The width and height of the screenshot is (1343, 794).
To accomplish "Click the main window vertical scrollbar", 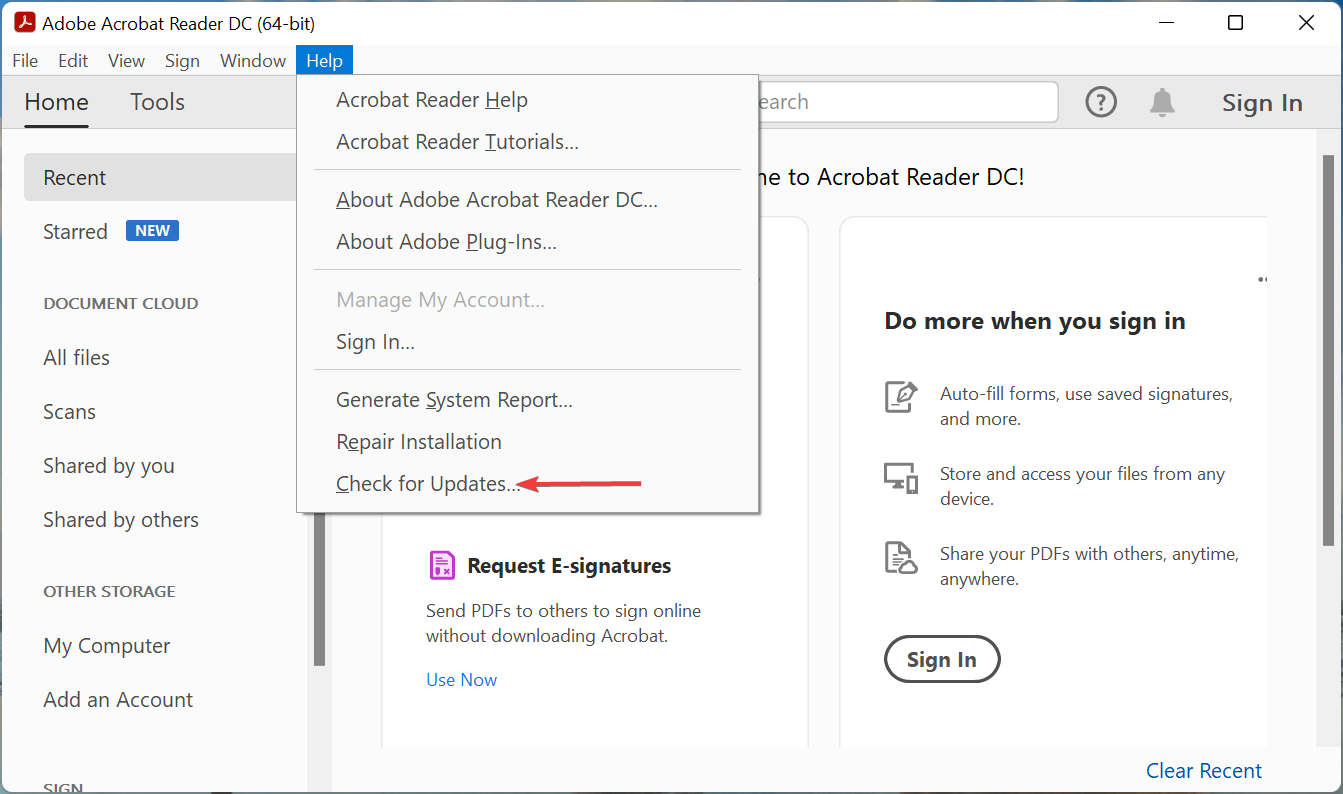I will pos(1328,350).
